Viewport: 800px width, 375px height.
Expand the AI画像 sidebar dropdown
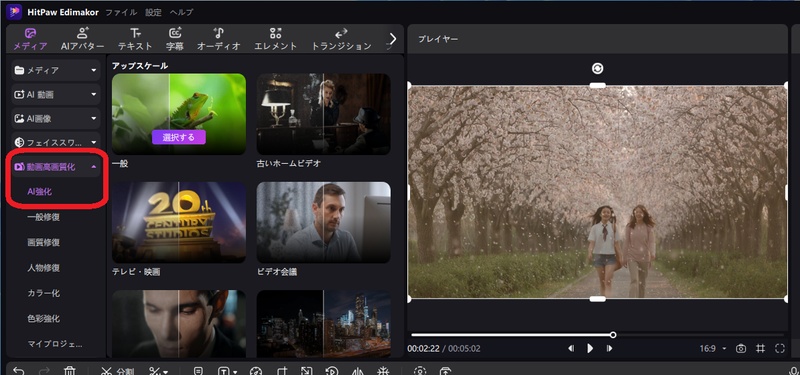point(56,118)
